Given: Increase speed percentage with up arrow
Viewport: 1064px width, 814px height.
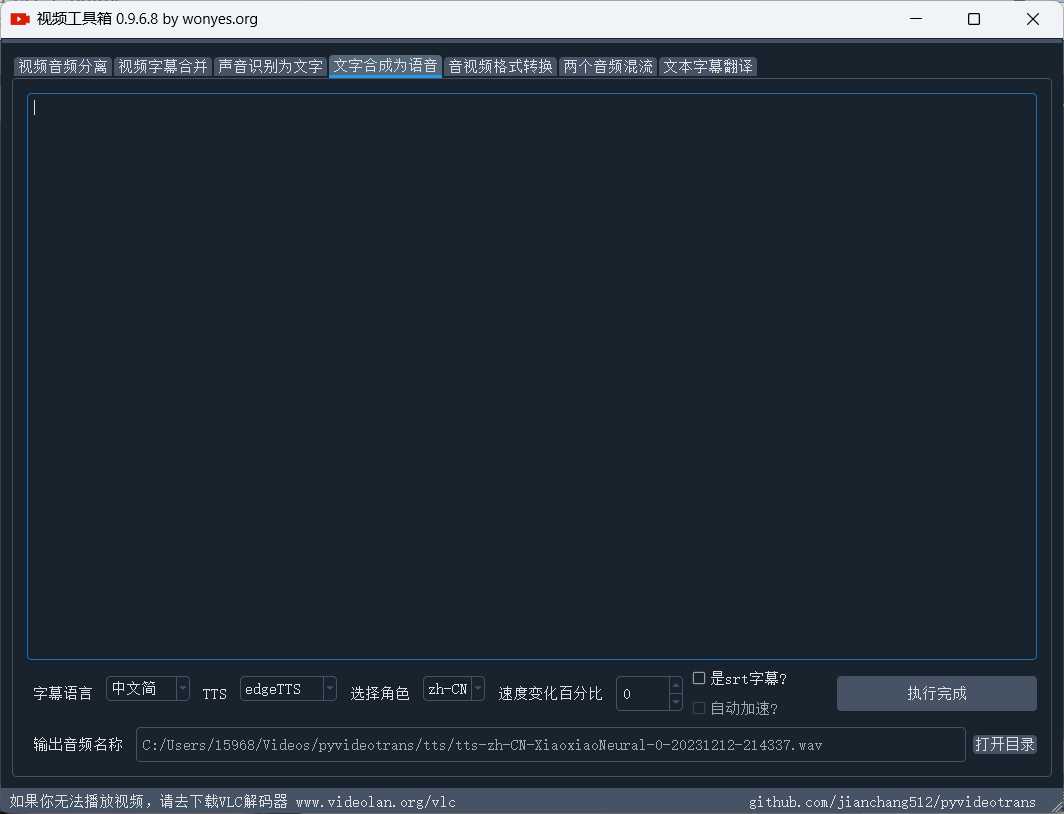Looking at the screenshot, I should point(676,685).
